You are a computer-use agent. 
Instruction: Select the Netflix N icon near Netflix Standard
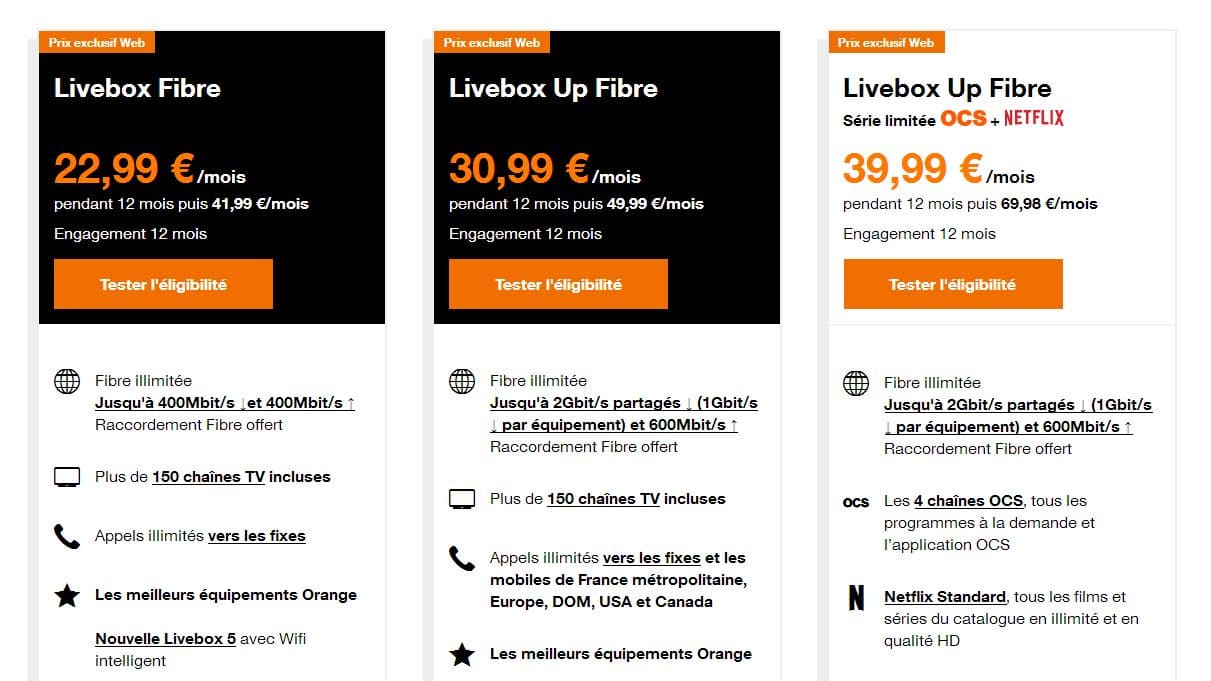tap(857, 597)
